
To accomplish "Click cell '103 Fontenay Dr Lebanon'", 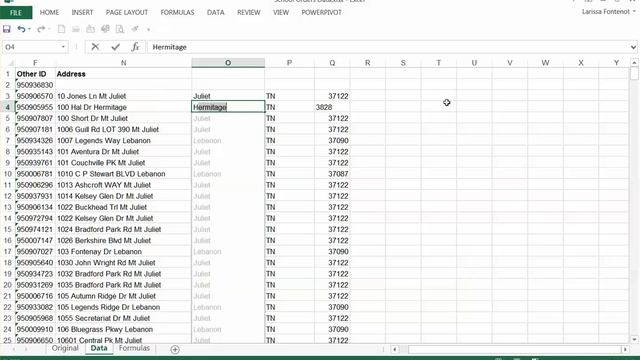I will tap(123, 252).
